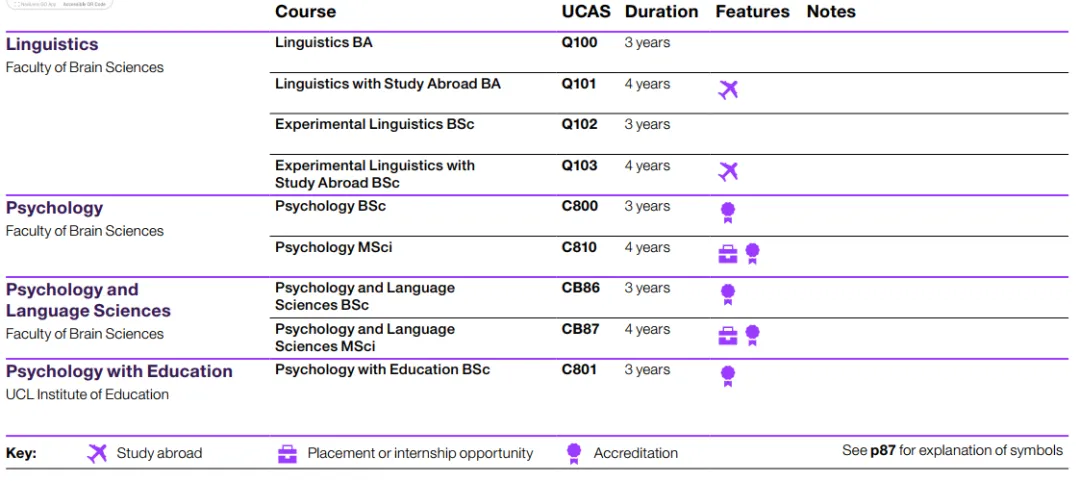Click the Features column header

click(x=752, y=12)
